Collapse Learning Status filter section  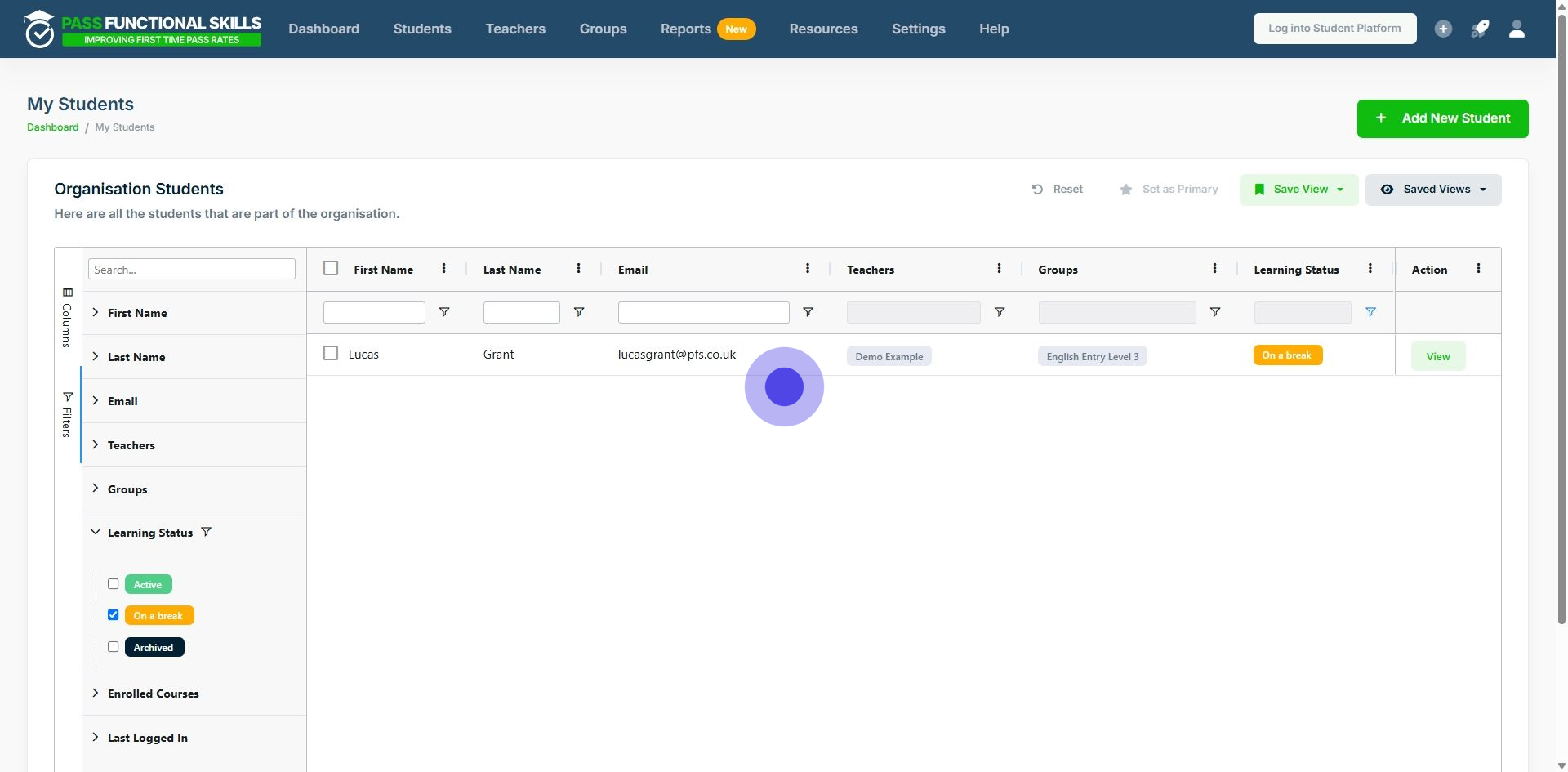tap(96, 532)
